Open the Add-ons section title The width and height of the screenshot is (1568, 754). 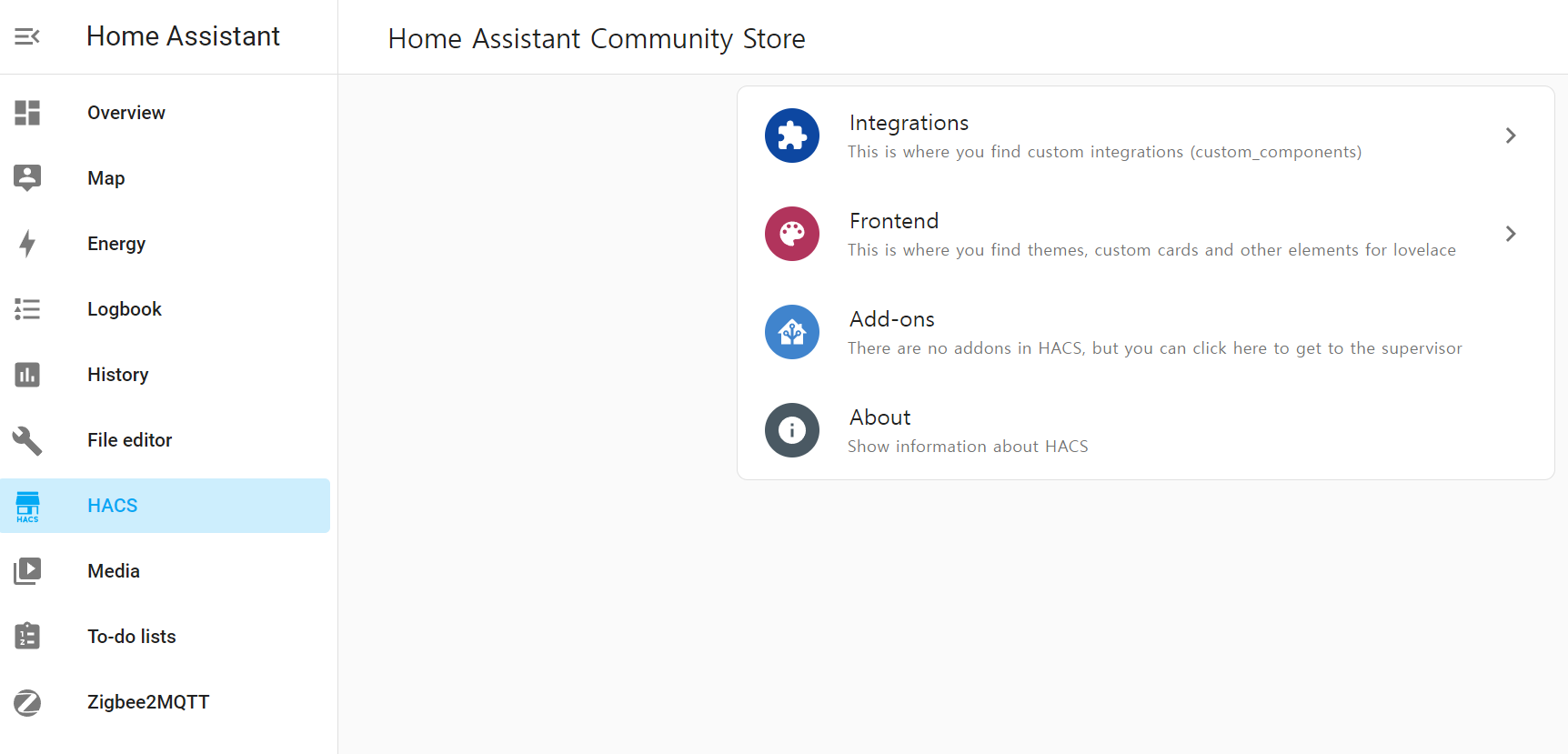pyautogui.click(x=892, y=319)
